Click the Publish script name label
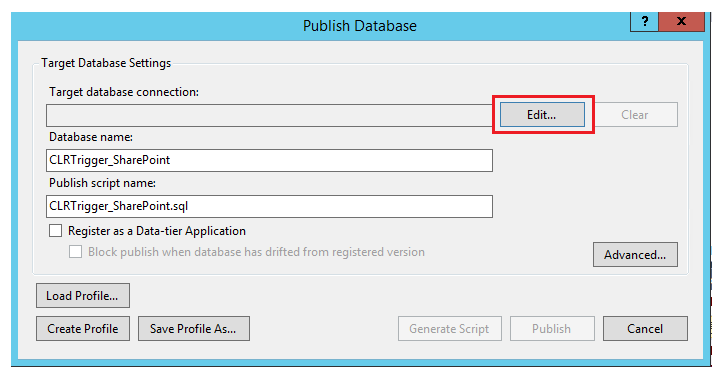 [x=102, y=183]
